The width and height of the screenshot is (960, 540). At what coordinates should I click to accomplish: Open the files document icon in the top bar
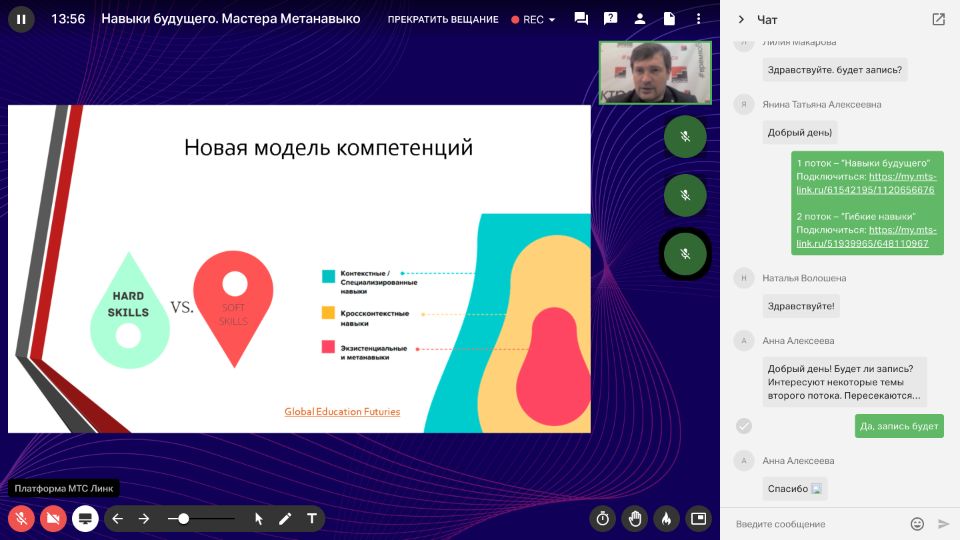669,19
